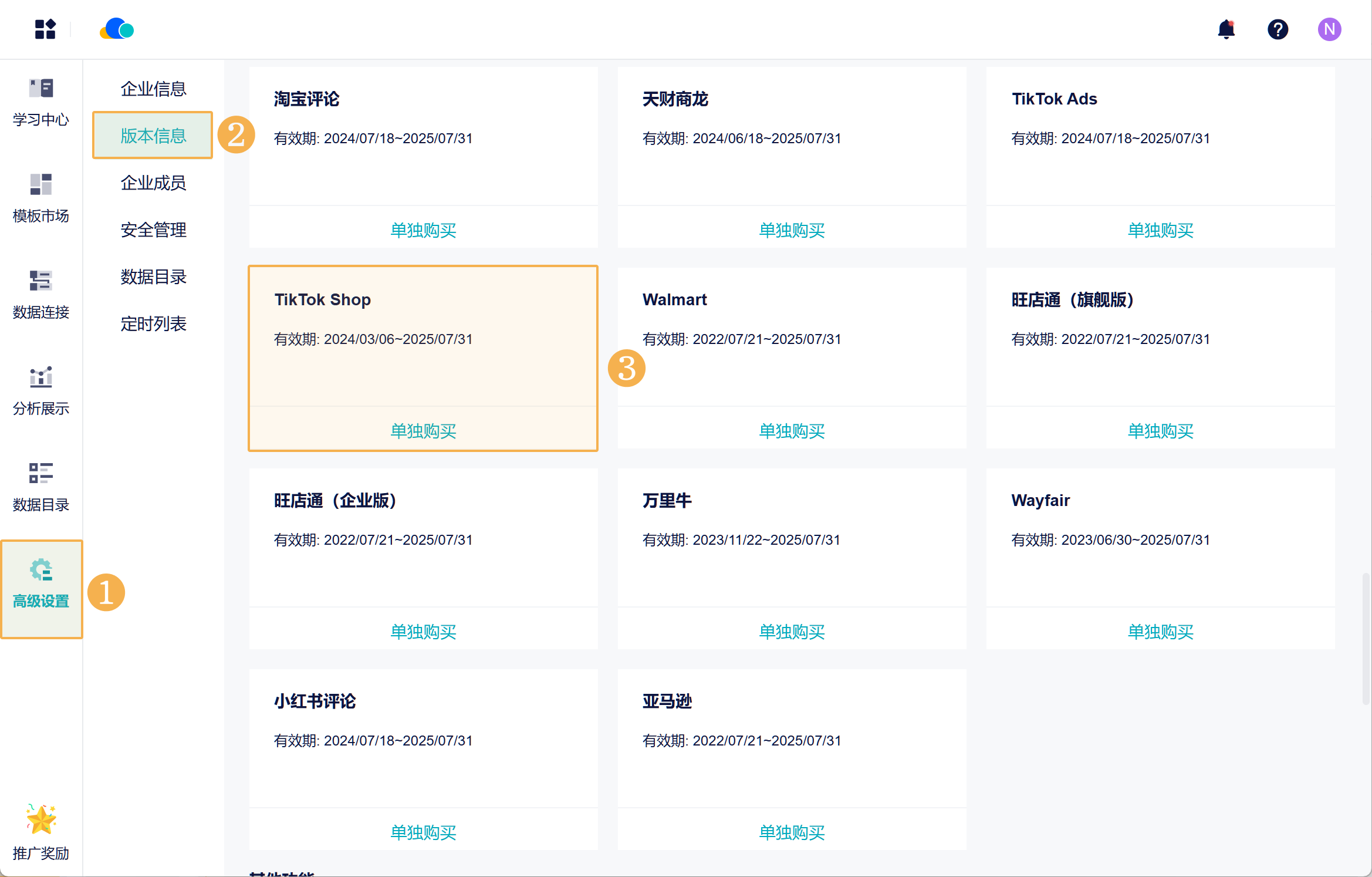1372x877 pixels.
Task: Open 模板市场 in the sidebar
Action: point(41,199)
